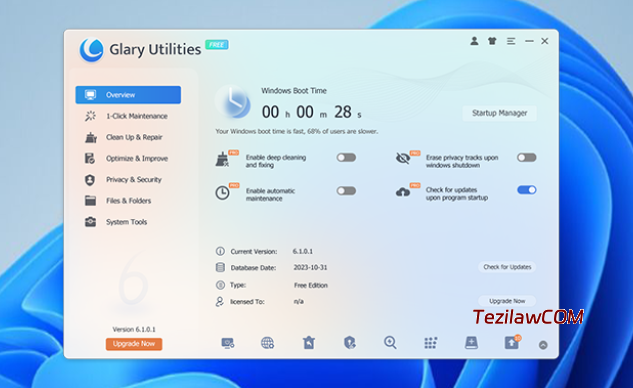Click the orange Upgrade Now button

134,344
